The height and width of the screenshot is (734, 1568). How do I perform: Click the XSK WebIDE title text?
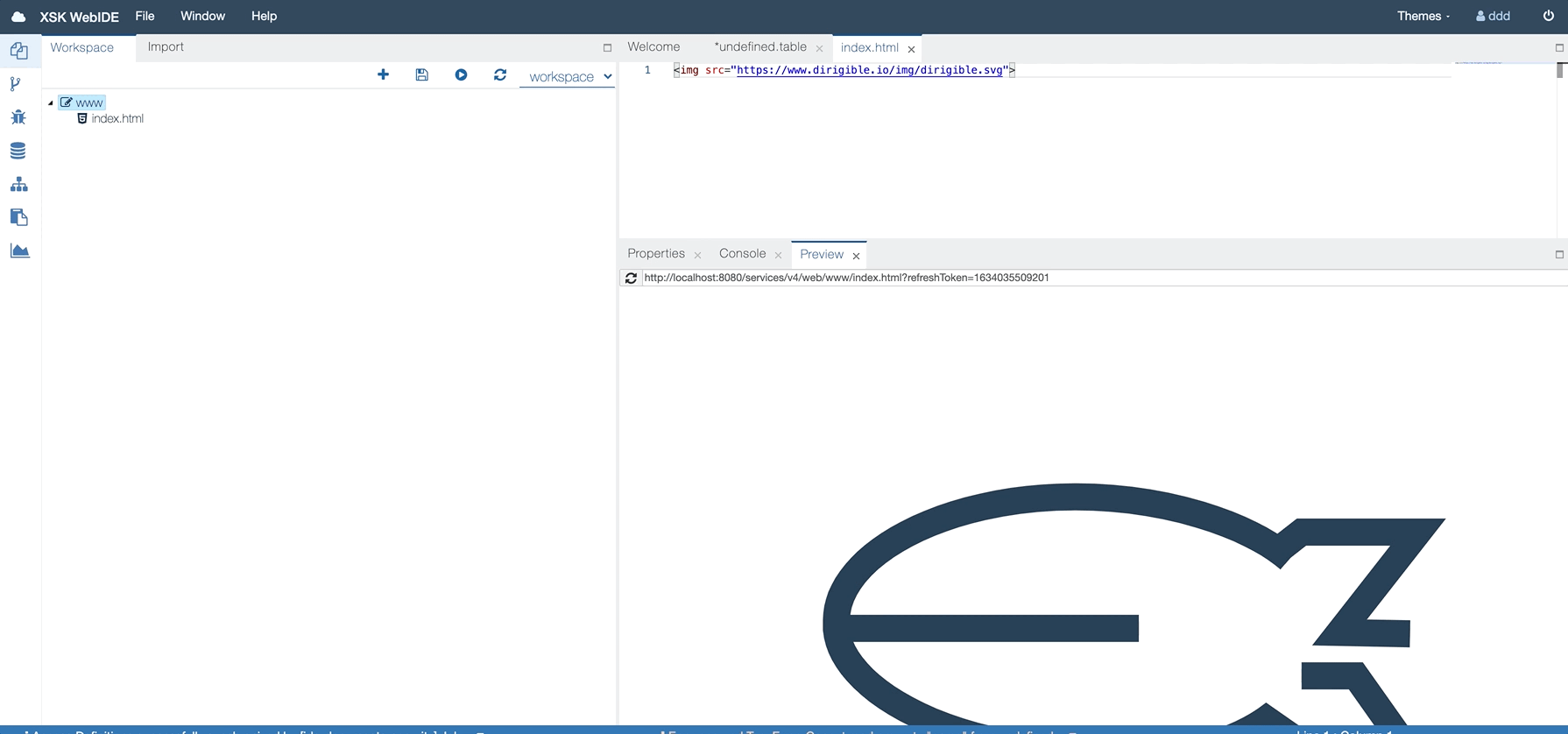tap(79, 17)
